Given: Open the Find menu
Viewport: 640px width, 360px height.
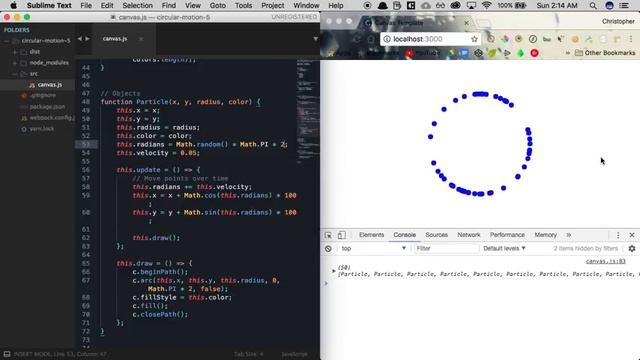Looking at the screenshot, I should coord(169,5).
